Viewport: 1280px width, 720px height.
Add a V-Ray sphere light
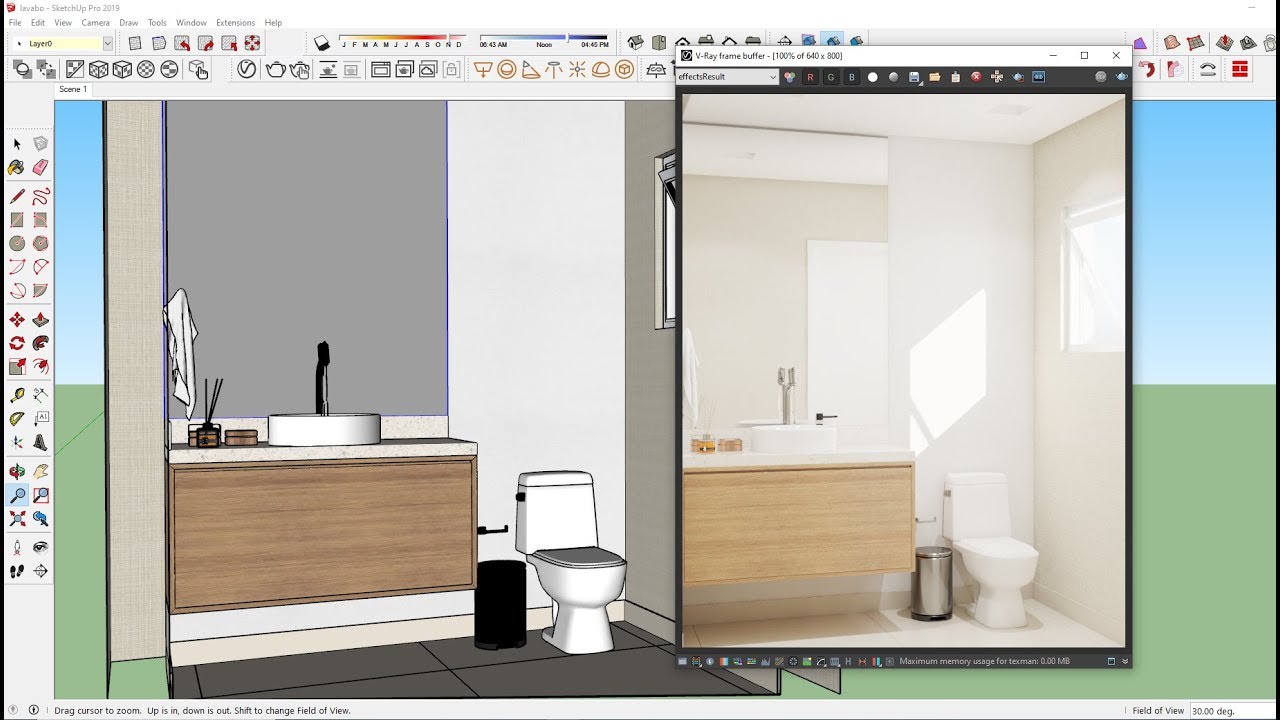pos(507,69)
